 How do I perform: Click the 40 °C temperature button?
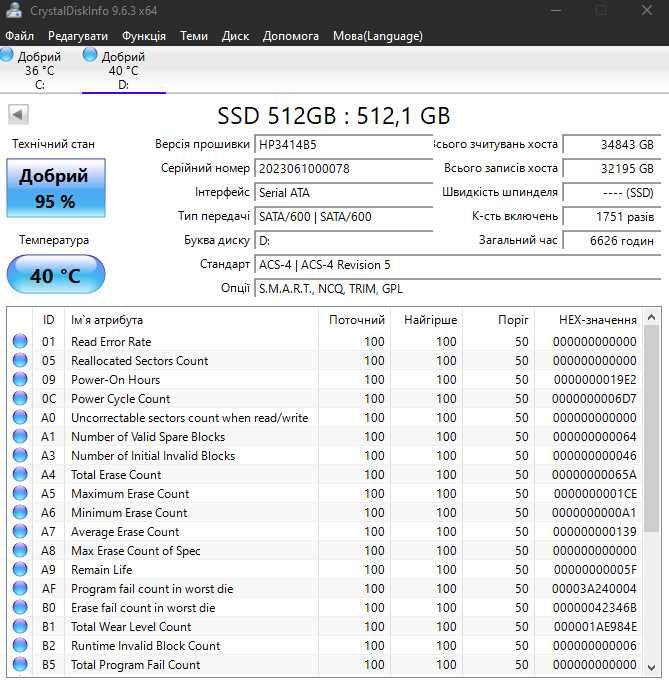[55, 274]
